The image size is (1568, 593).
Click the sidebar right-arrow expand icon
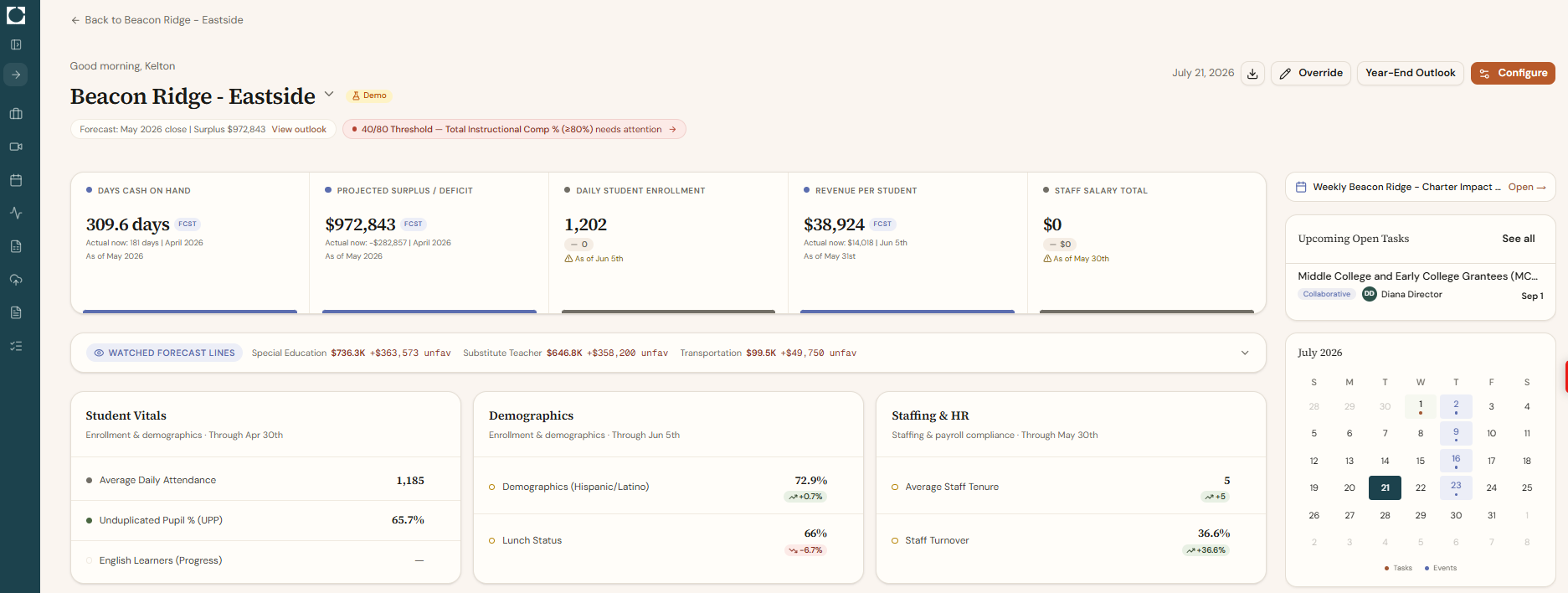click(16, 75)
